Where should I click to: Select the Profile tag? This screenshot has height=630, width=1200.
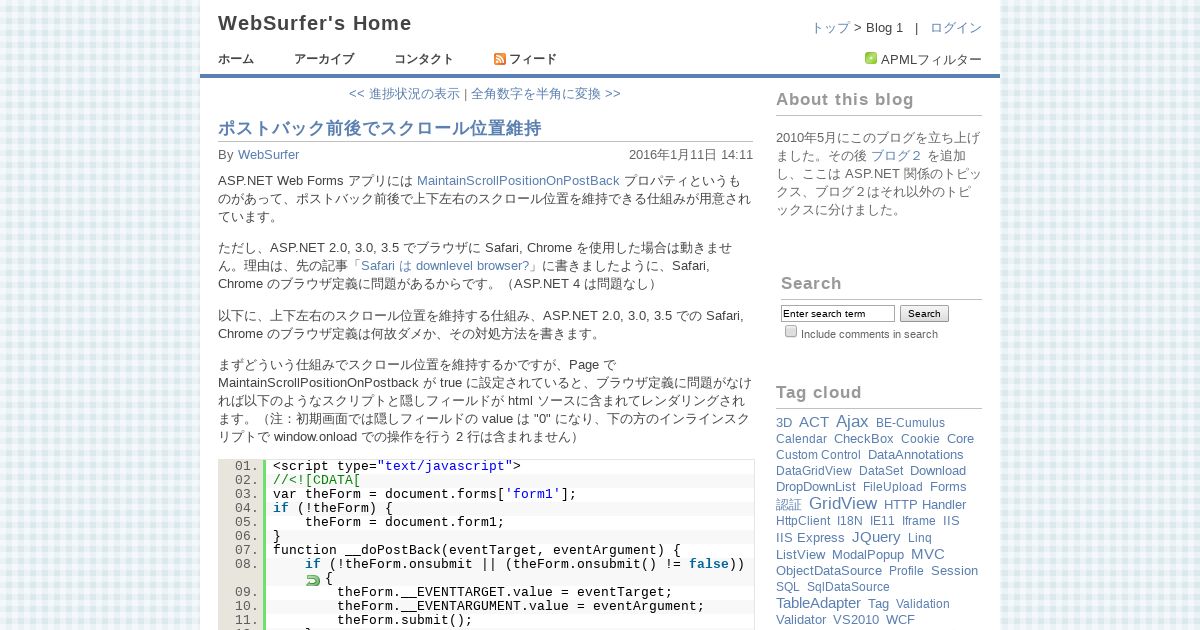(x=906, y=571)
